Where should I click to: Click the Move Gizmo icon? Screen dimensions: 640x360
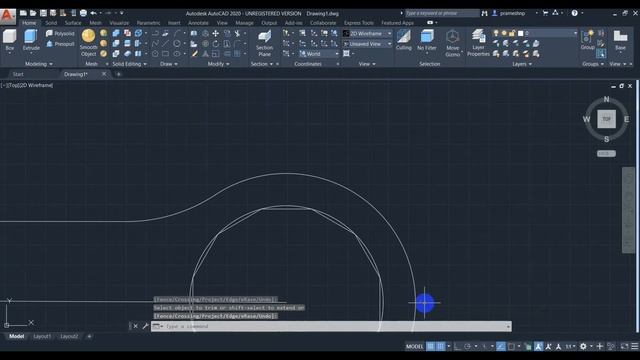[452, 43]
